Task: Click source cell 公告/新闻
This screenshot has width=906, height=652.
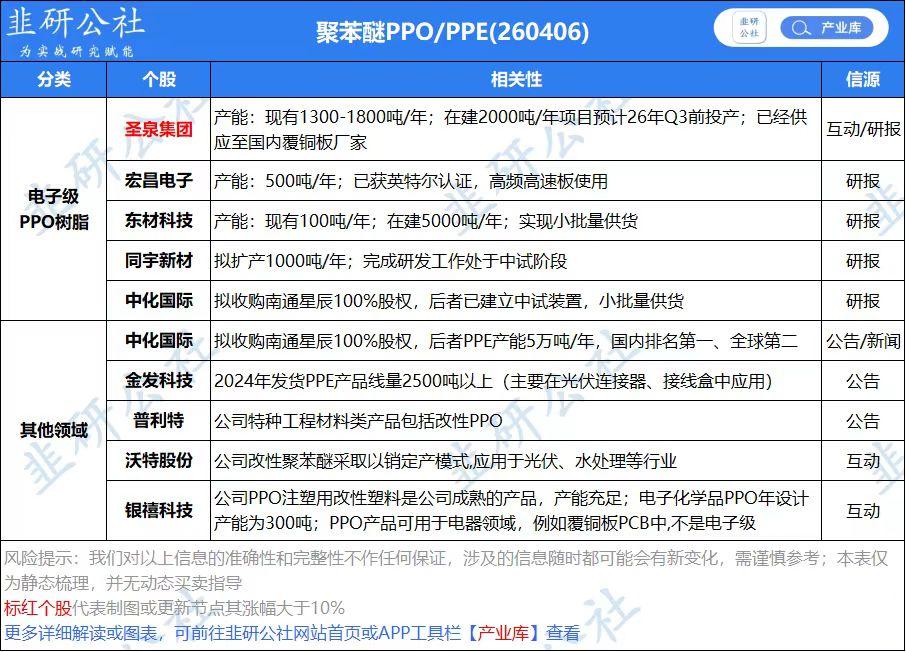Action: click(863, 341)
